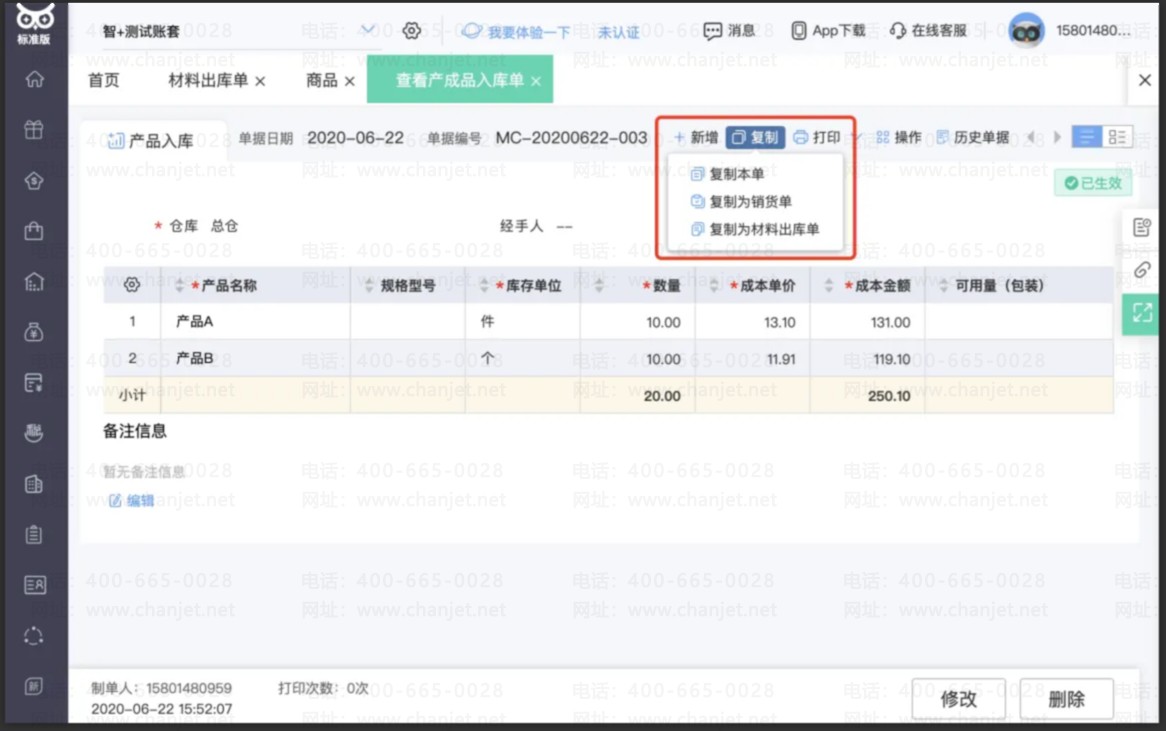Click the home icon in left sidebar
The image size is (1166, 731).
(x=35, y=79)
